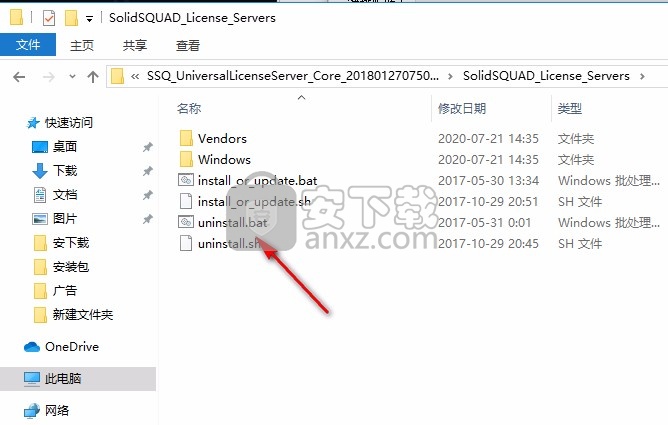668x425 pixels.
Task: Click the Properties checkmark icon in title bar
Action: pos(49,18)
